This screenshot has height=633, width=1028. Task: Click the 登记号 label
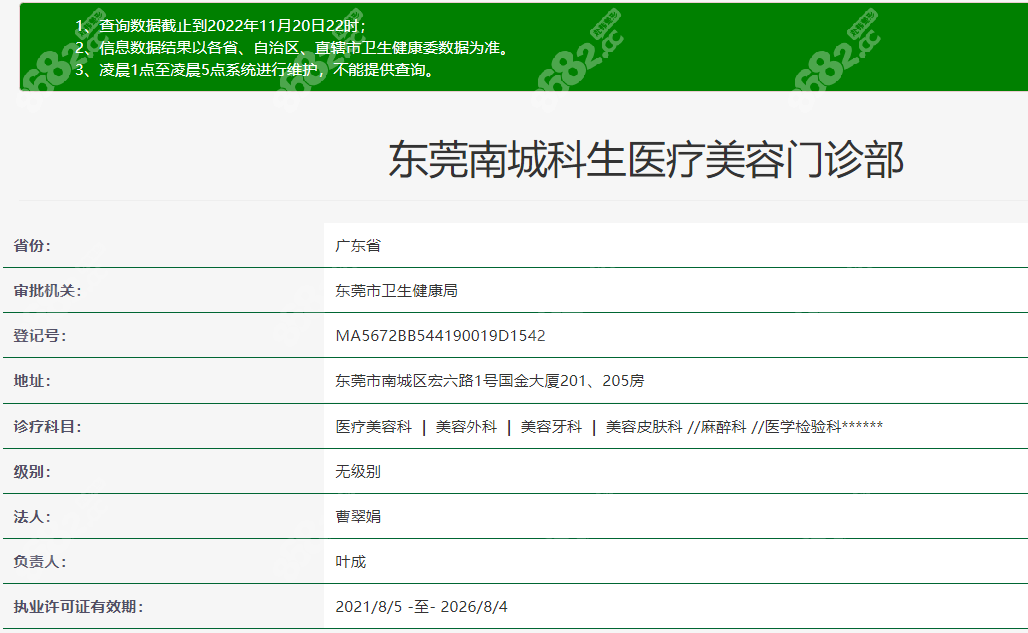coord(39,336)
